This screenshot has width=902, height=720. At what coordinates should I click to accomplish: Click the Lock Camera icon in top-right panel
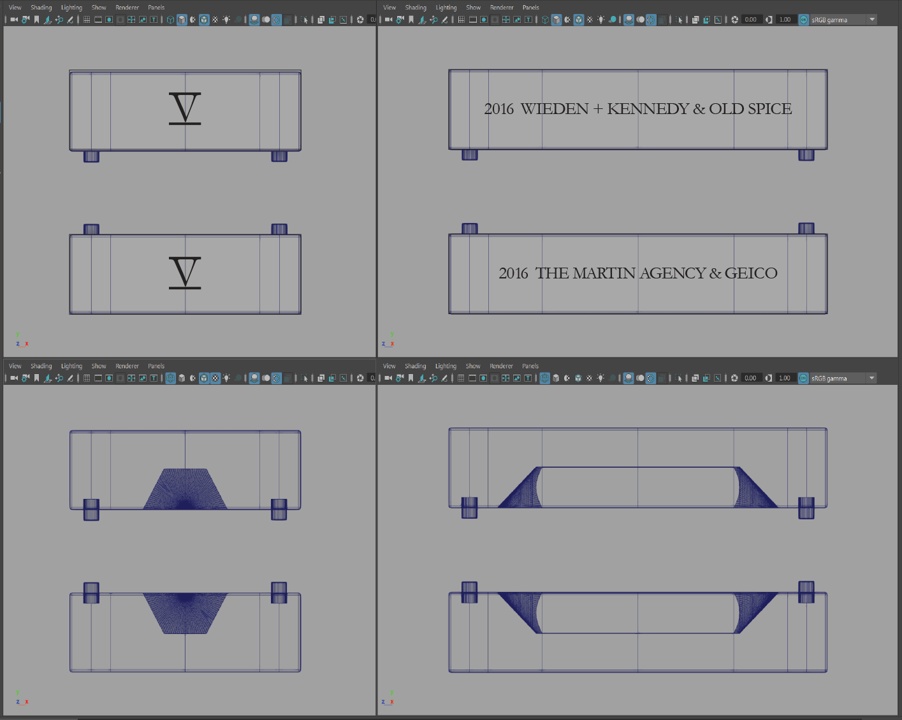pyautogui.click(x=400, y=19)
